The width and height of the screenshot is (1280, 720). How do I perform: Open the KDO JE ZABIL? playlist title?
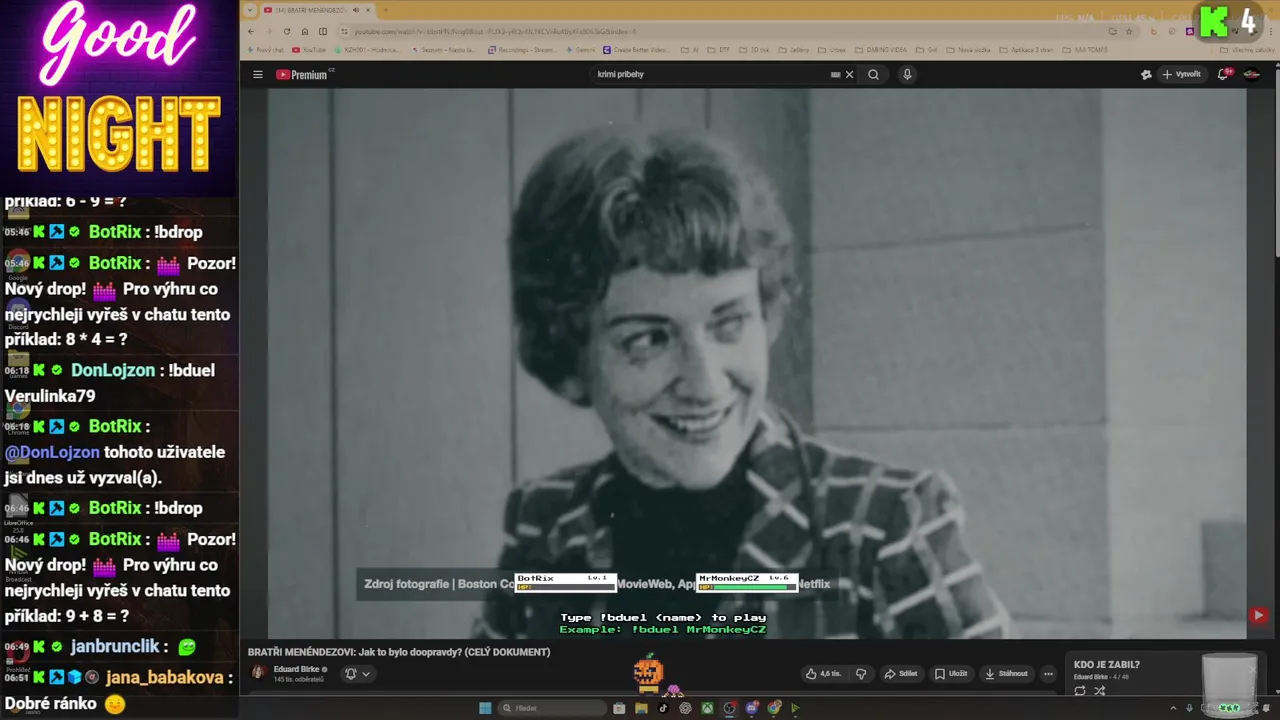coord(1107,665)
